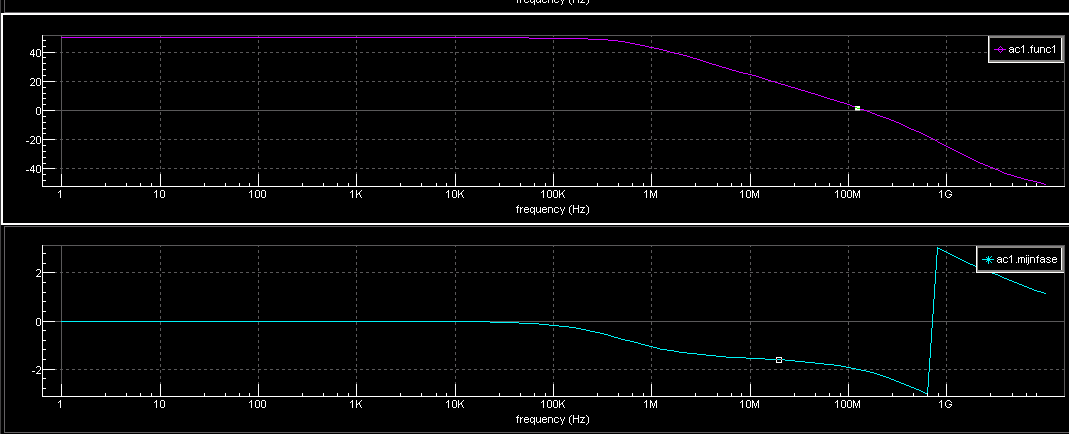Click the -40 label on func1 vertical axis
This screenshot has width=1069, height=434.
[31, 169]
